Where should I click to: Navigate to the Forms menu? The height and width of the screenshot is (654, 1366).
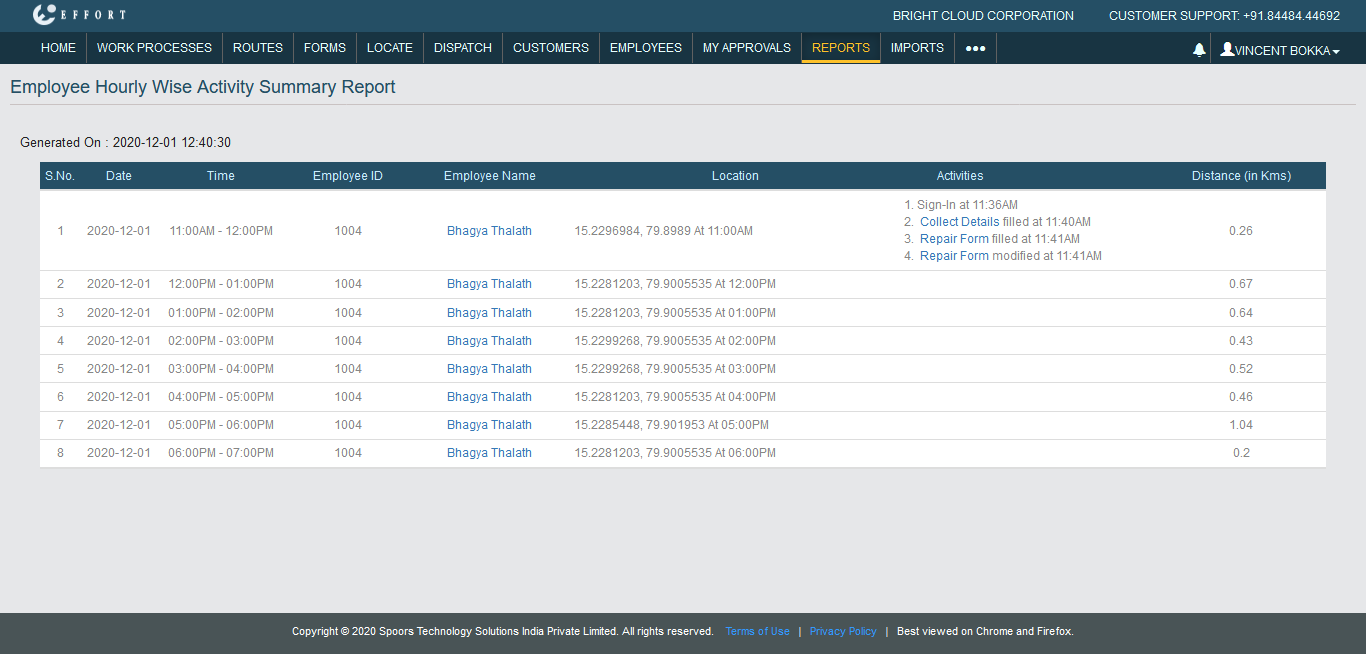[x=325, y=47]
